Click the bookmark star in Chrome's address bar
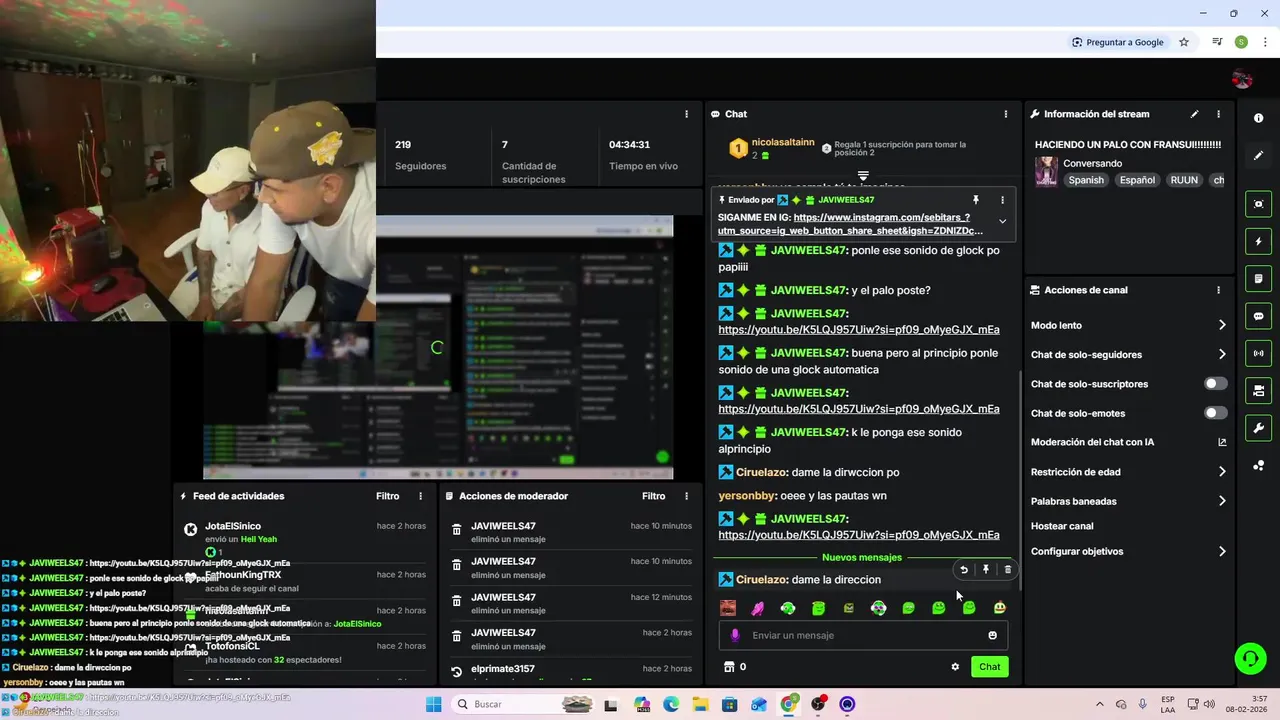This screenshot has width=1280, height=720. click(1184, 42)
